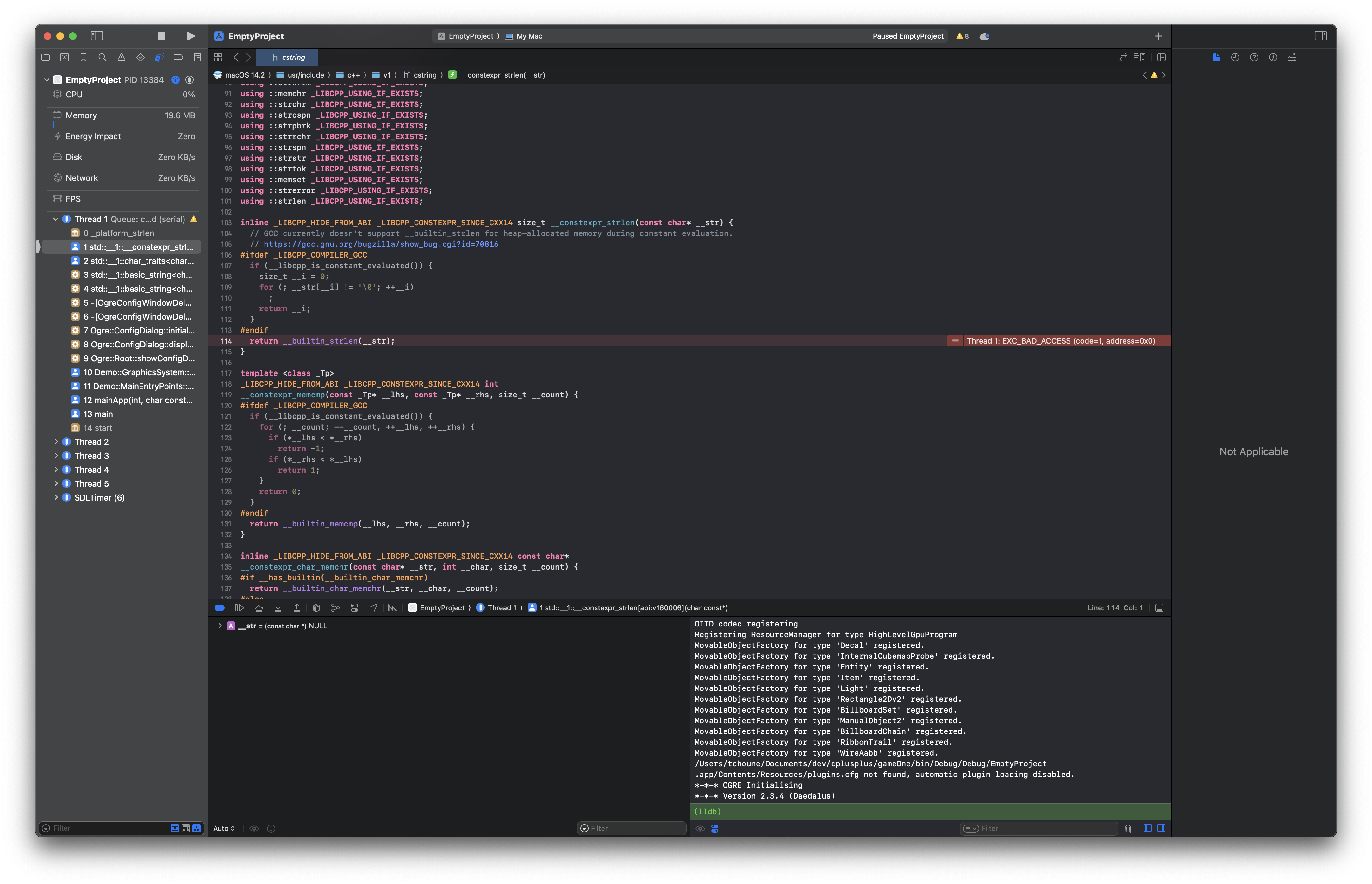Screen dimensions: 1372x884
Task: Expand Thread 2 in debug navigator
Action: pos(56,442)
